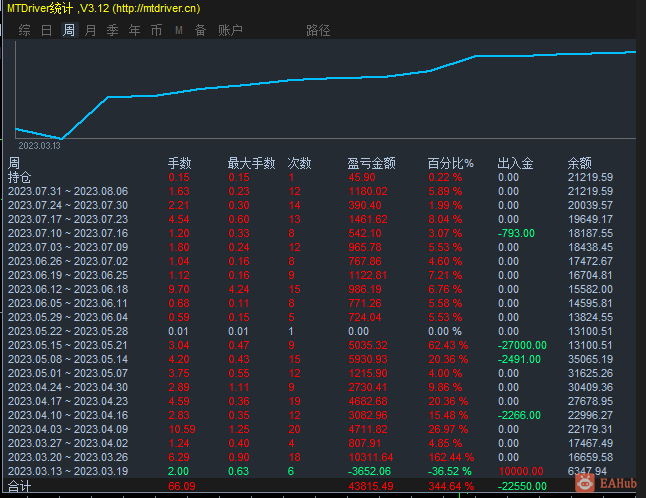
Task: Click the -793.00 withdrawal value
Action: pos(516,234)
